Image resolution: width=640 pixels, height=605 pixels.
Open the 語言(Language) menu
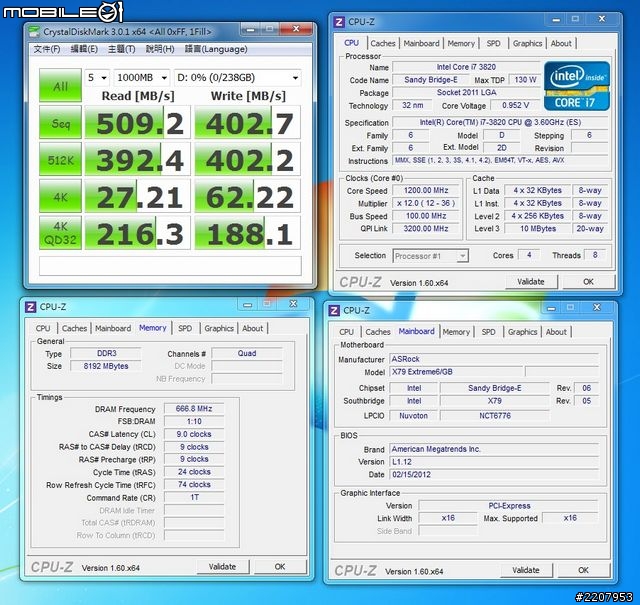tap(216, 49)
